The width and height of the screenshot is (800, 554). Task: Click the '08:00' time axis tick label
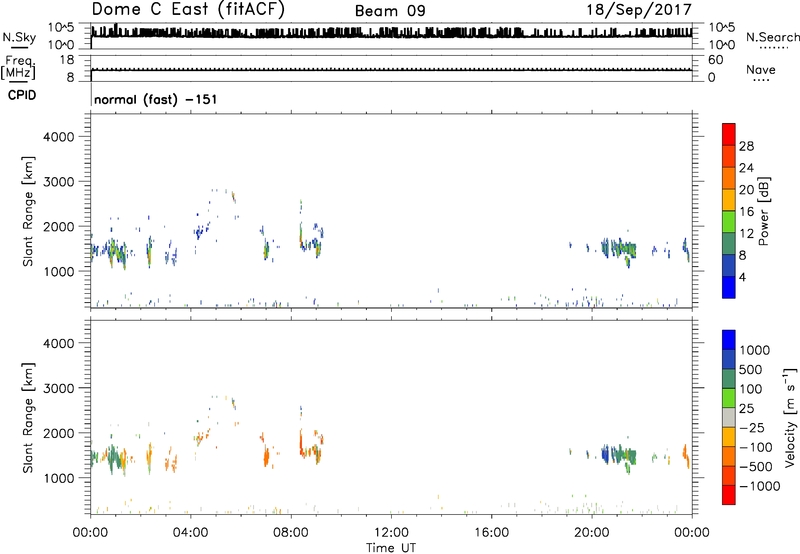point(291,533)
